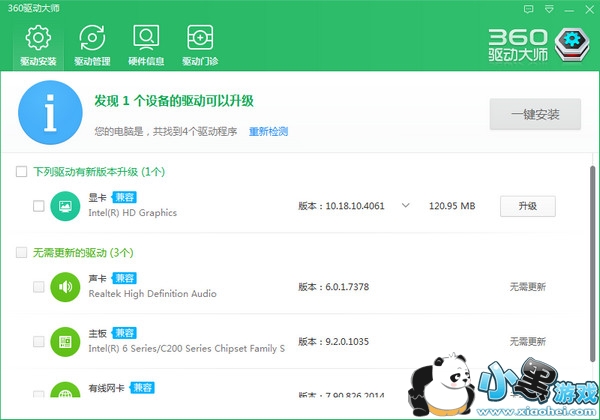
Task: Switch to 驱动管理 tab
Action: click(92, 46)
